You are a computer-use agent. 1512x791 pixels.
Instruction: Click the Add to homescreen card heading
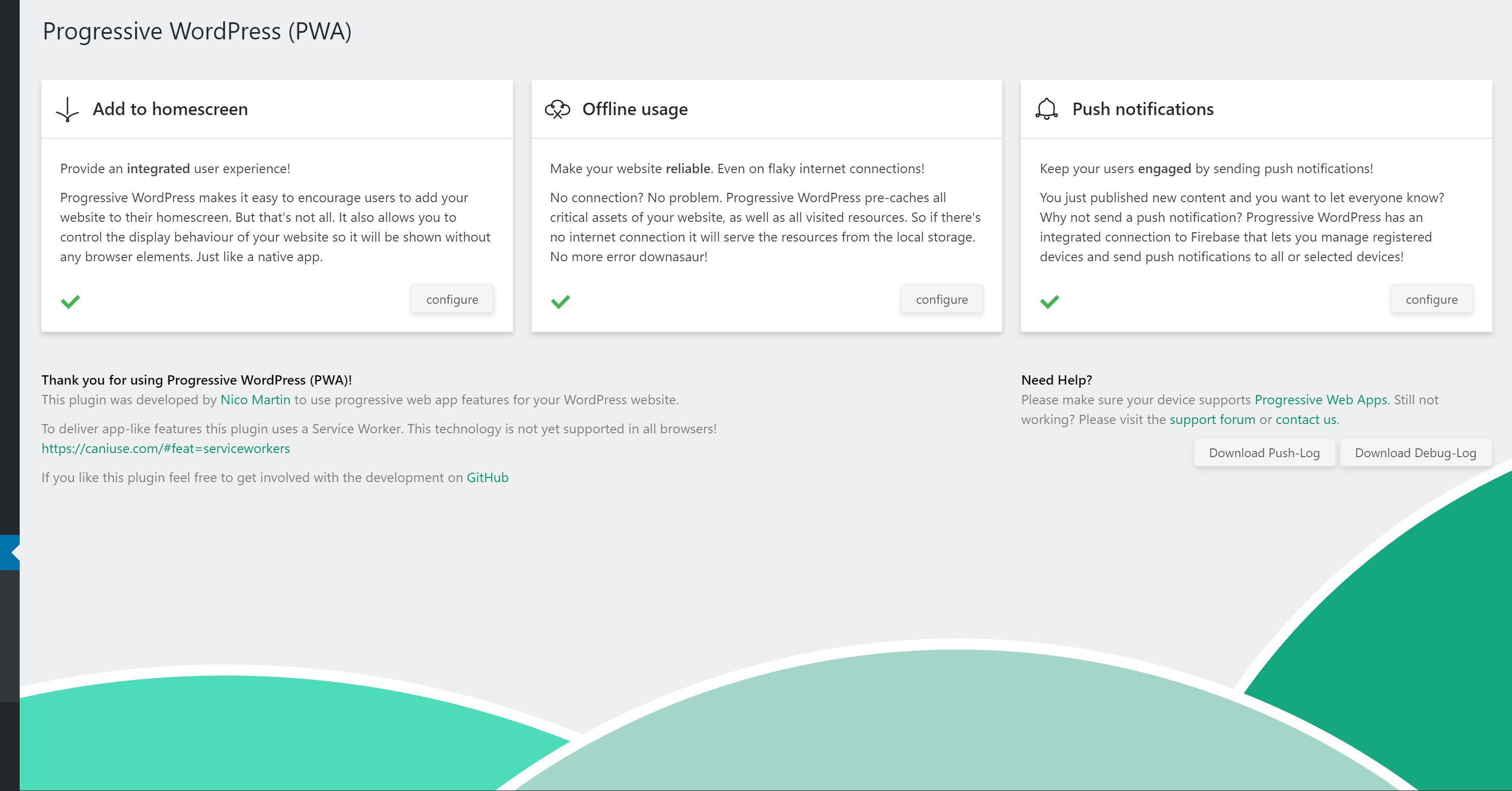170,109
